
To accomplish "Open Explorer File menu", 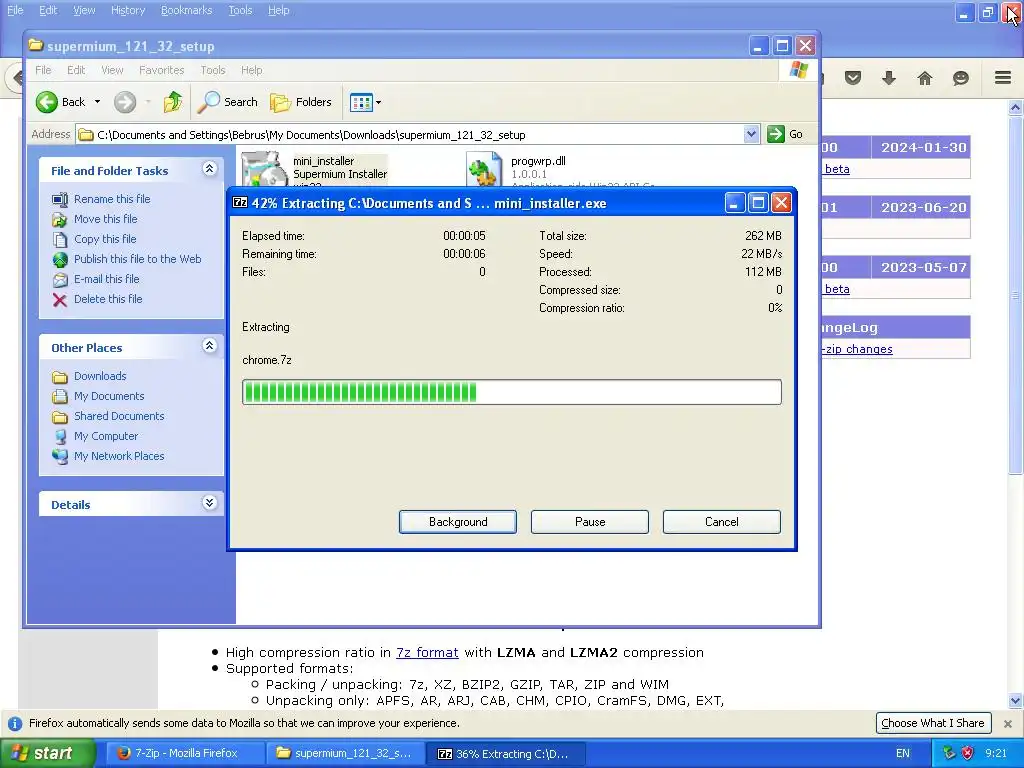I will pos(43,70).
